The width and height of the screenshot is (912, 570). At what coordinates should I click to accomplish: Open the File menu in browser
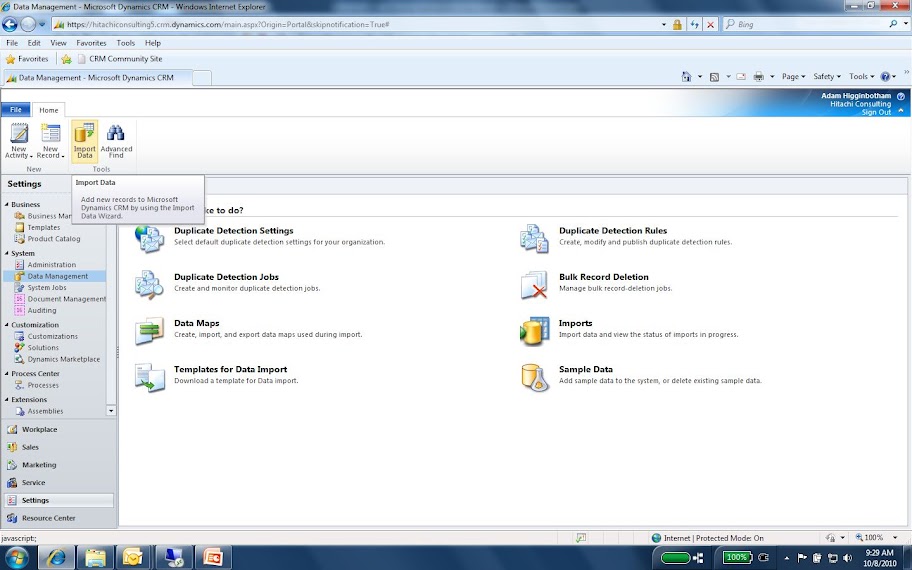pyautogui.click(x=12, y=43)
